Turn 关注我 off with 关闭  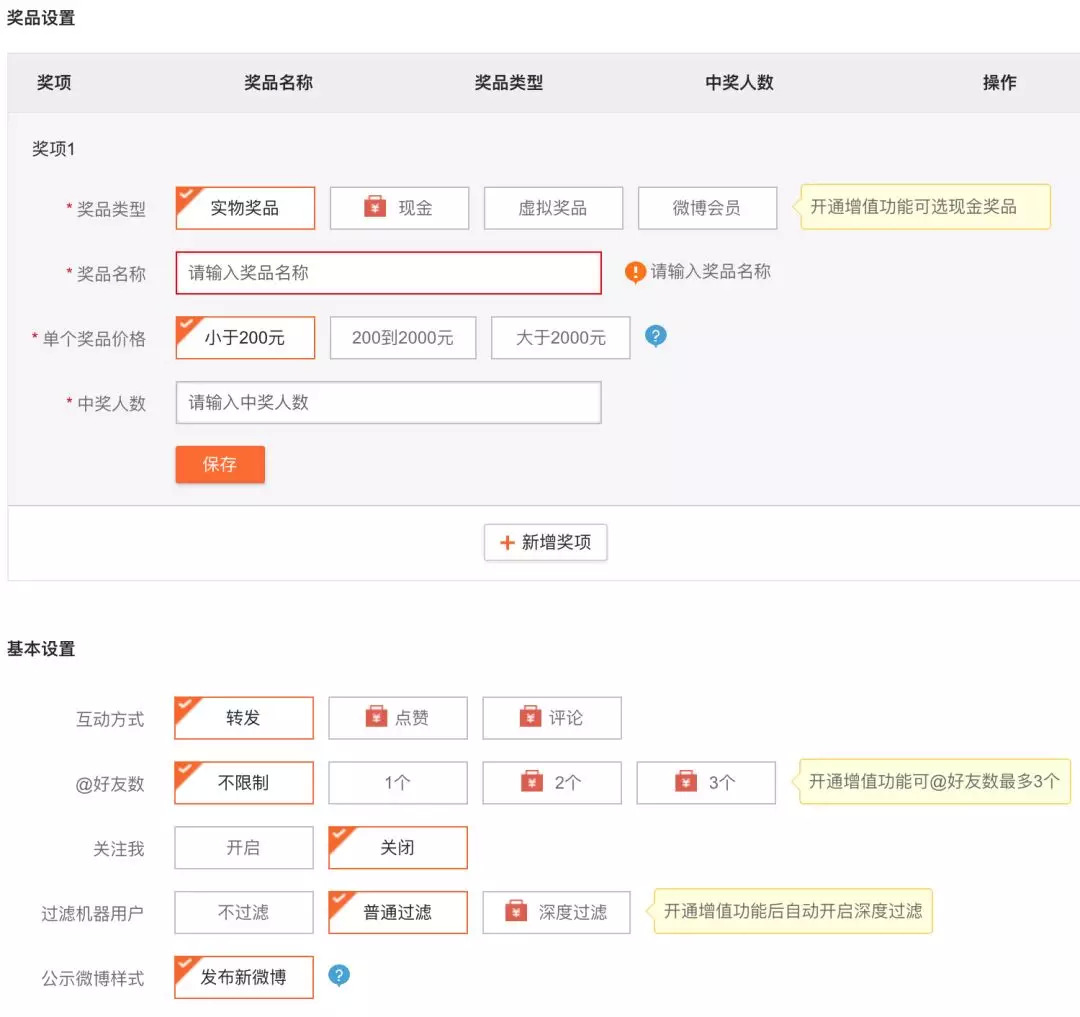398,847
